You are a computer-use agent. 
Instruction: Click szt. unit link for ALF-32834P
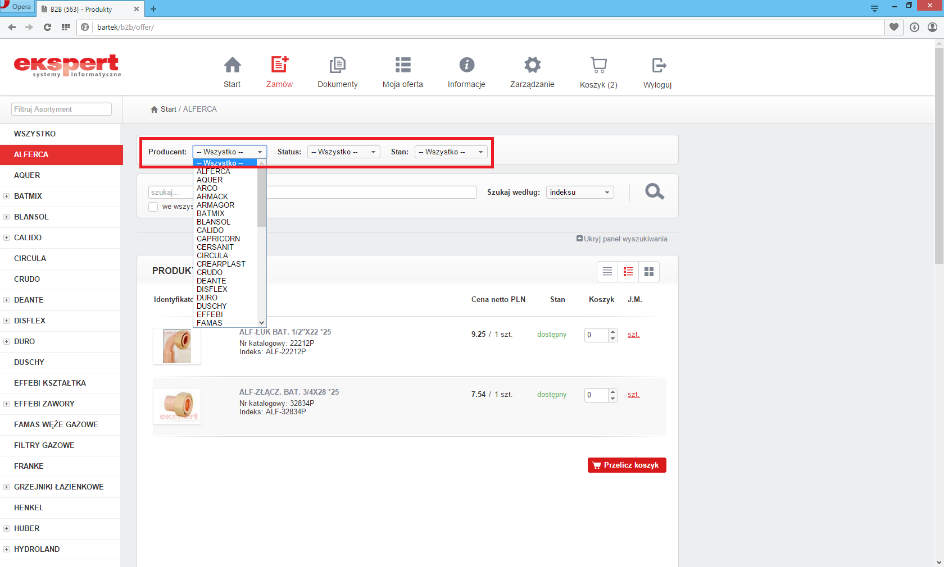click(x=633, y=395)
